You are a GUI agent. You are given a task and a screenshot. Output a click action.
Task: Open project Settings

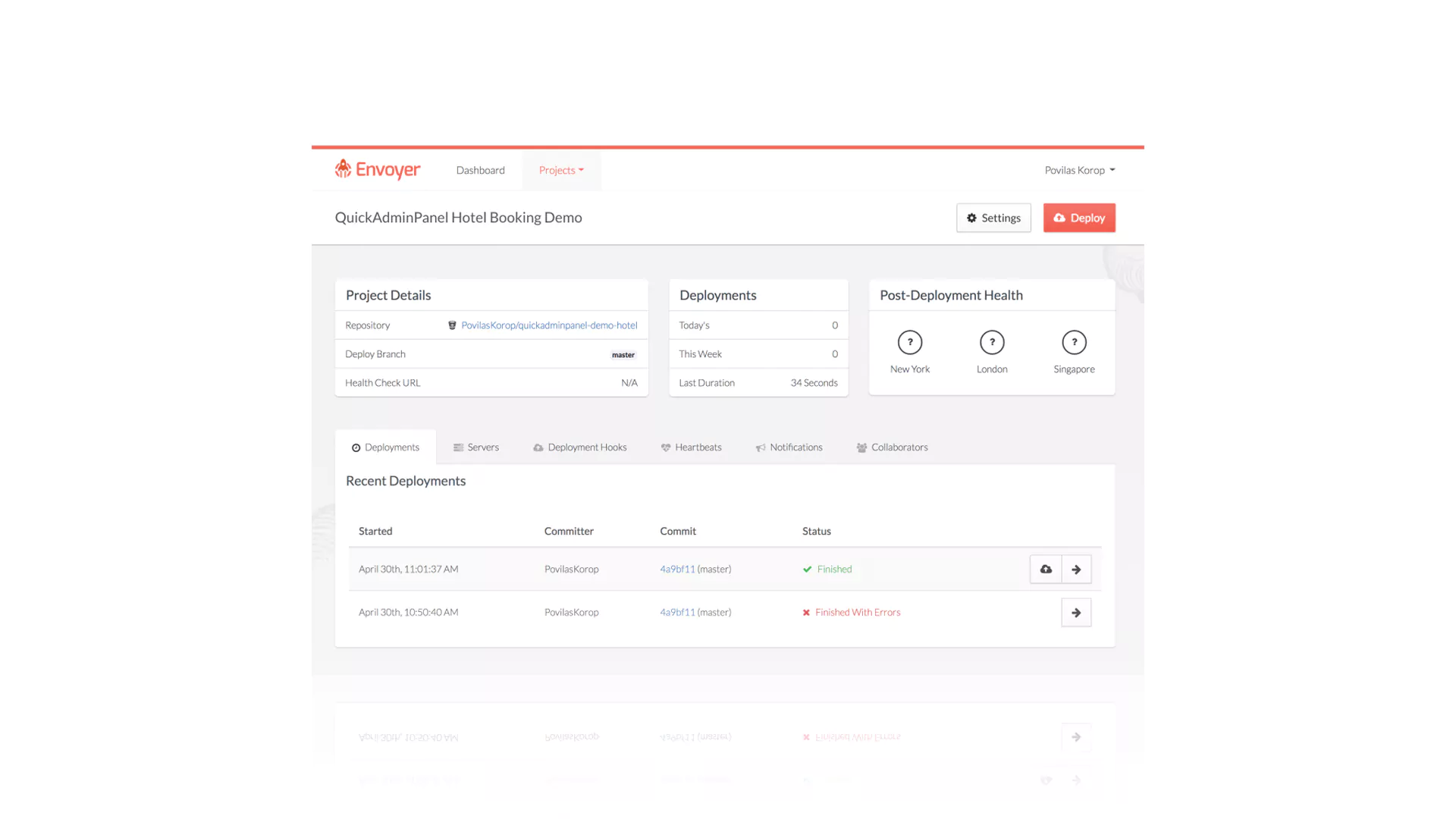pyautogui.click(x=993, y=218)
